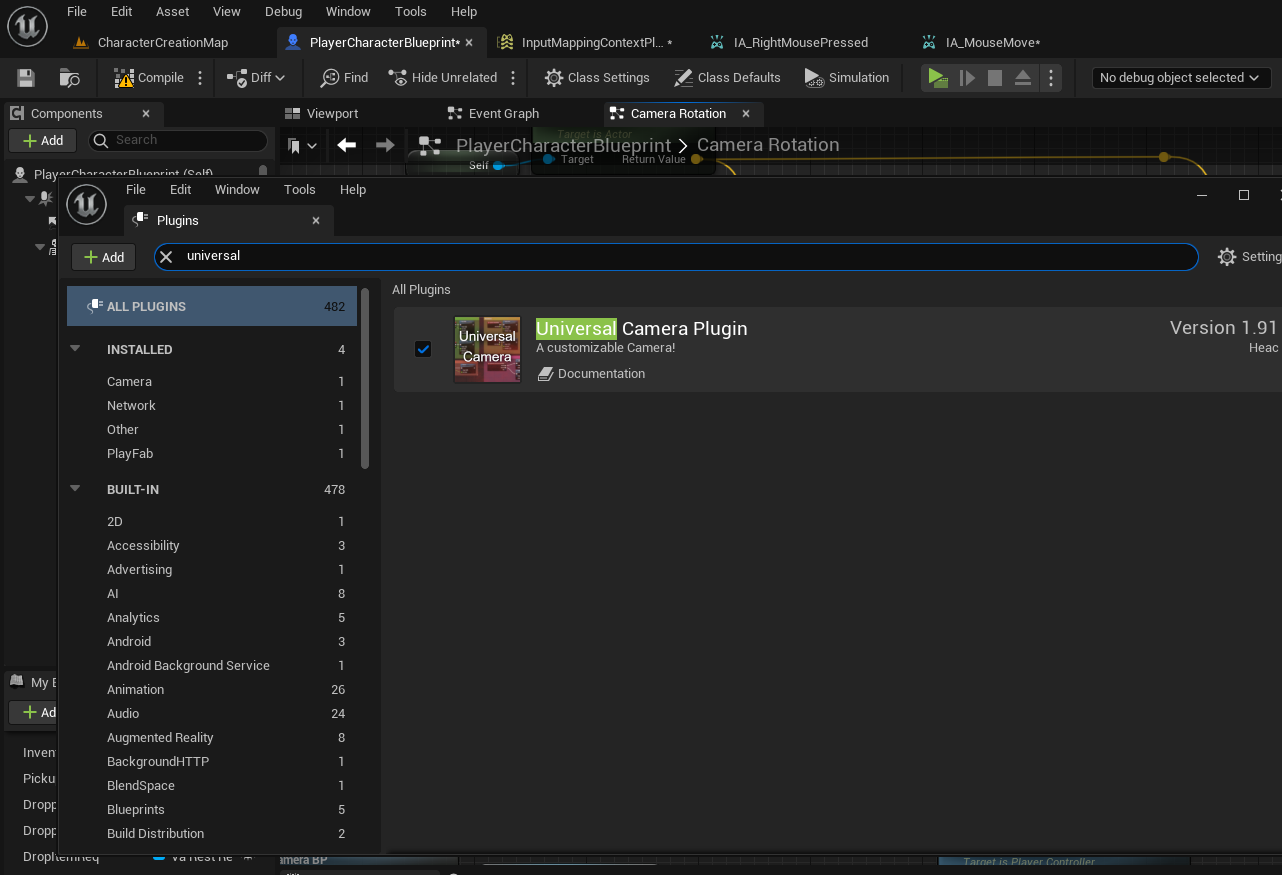Open the debug object selector dropdown

[x=1181, y=77]
